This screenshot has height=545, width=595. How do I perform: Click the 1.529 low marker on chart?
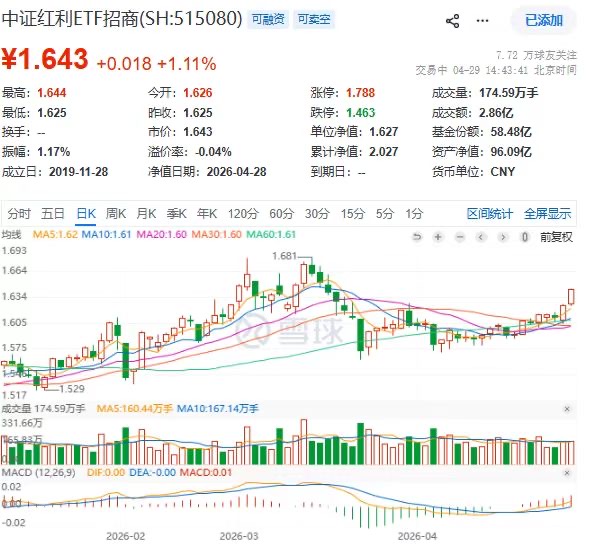[x=72, y=389]
